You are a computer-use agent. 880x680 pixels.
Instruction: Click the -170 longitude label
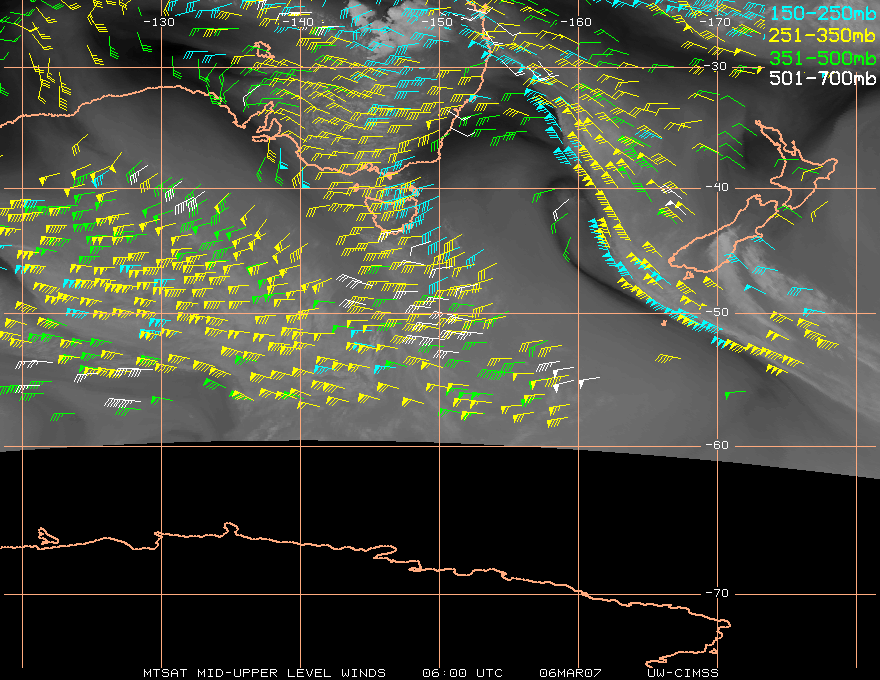click(x=715, y=22)
